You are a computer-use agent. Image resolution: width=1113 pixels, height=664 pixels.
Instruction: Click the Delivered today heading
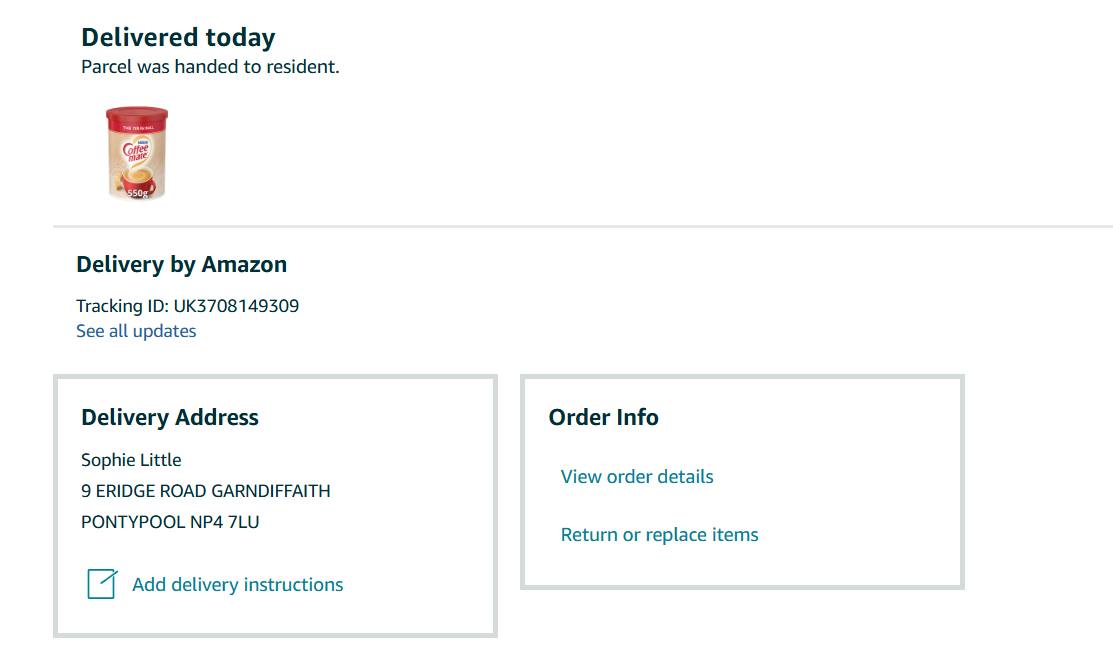[x=178, y=38]
